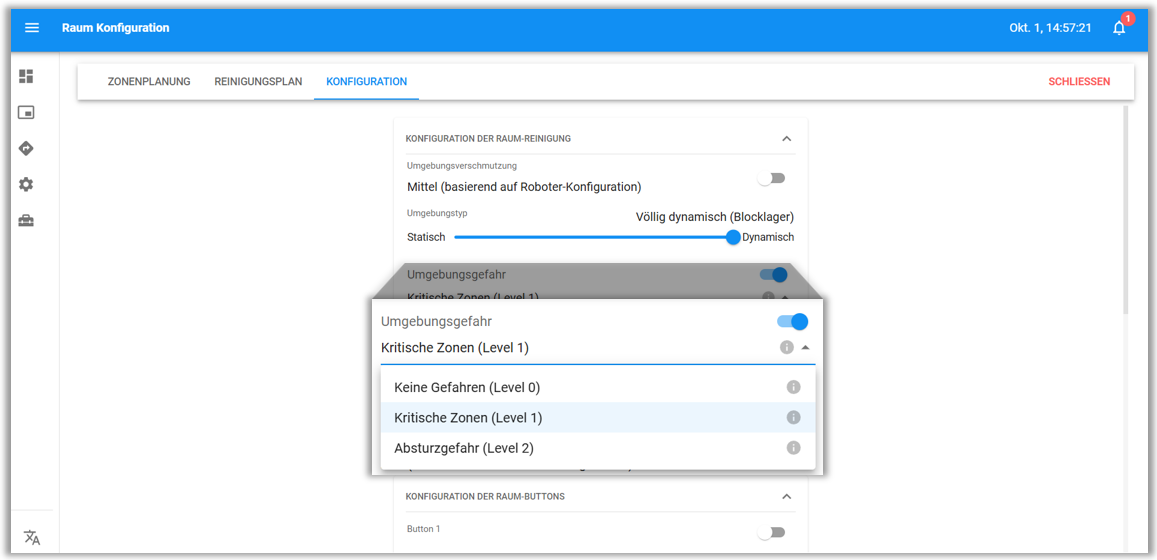
Task: Show info for Absturzgefahr (Level 2)
Action: 793,448
